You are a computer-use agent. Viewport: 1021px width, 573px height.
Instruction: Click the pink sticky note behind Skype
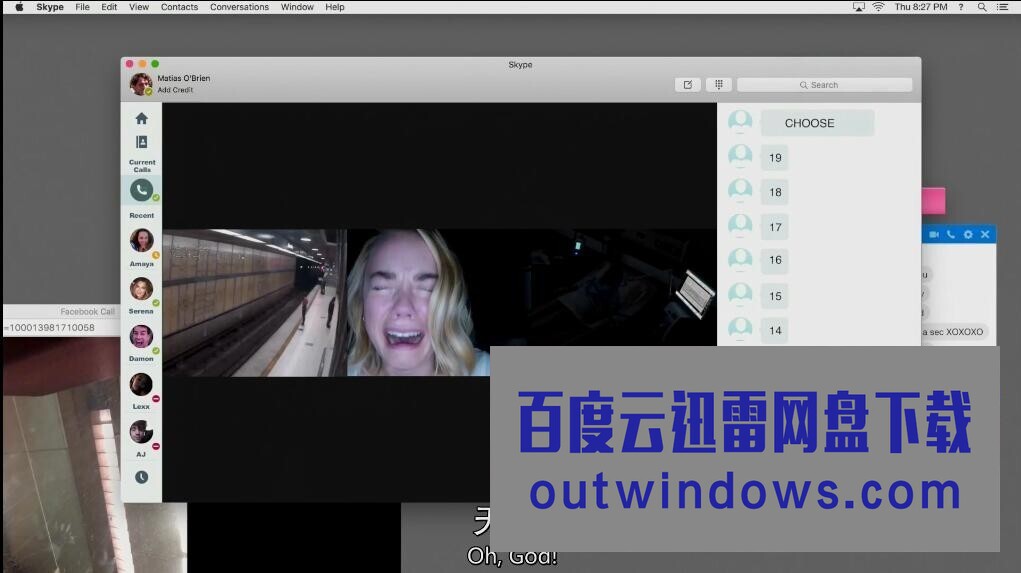(x=933, y=201)
